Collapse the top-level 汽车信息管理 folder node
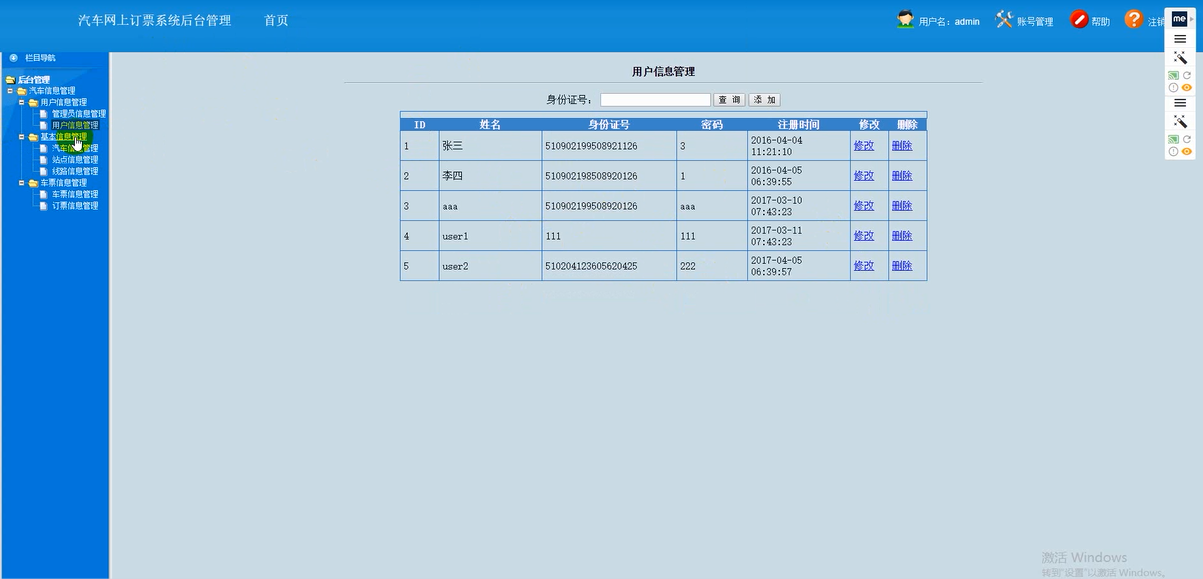This screenshot has height=579, width=1203. [10, 91]
